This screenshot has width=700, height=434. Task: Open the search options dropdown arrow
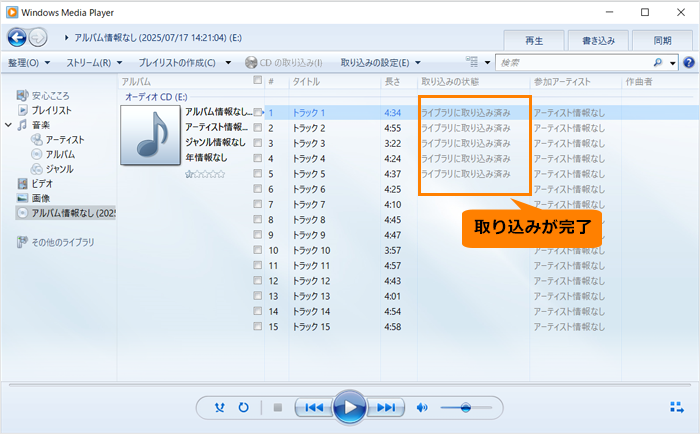tap(673, 63)
